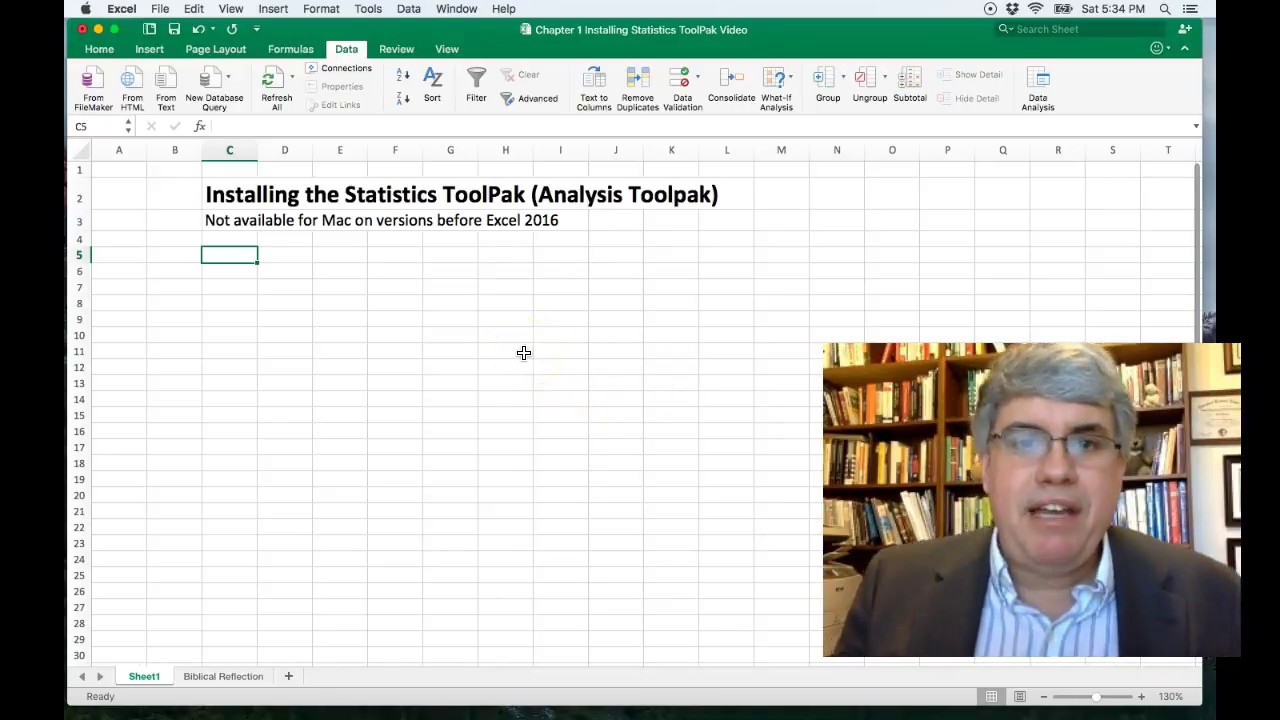Go to previous sheet arrow
Image resolution: width=1280 pixels, height=720 pixels.
[82, 677]
